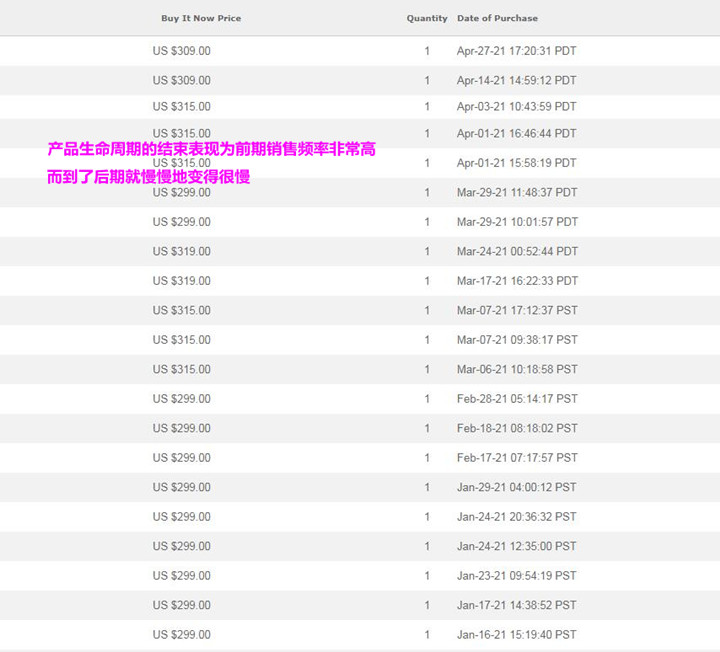
Task: Click the US $315.00 price in Mar-07-21 09:38:17 row
Action: click(182, 340)
